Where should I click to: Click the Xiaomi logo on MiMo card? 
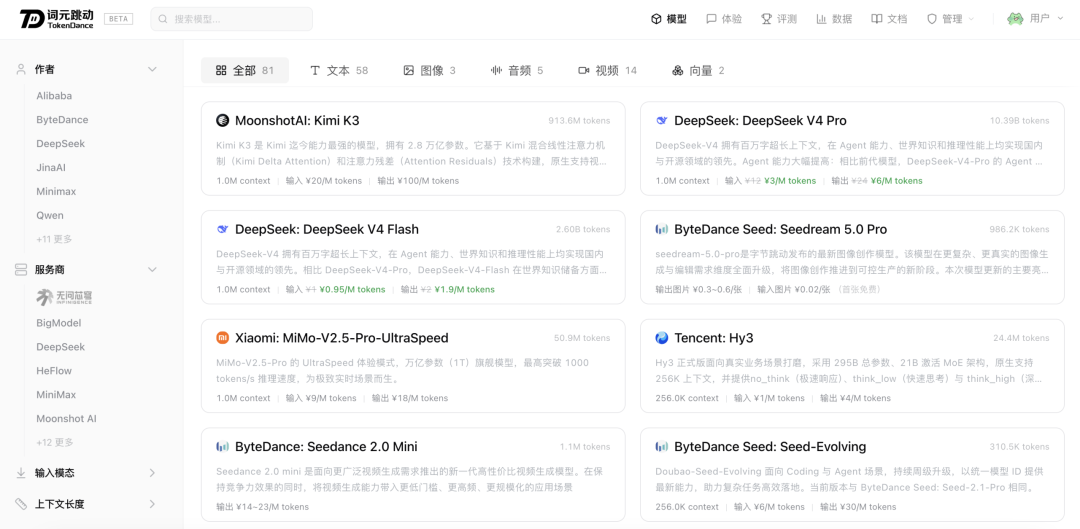222,338
